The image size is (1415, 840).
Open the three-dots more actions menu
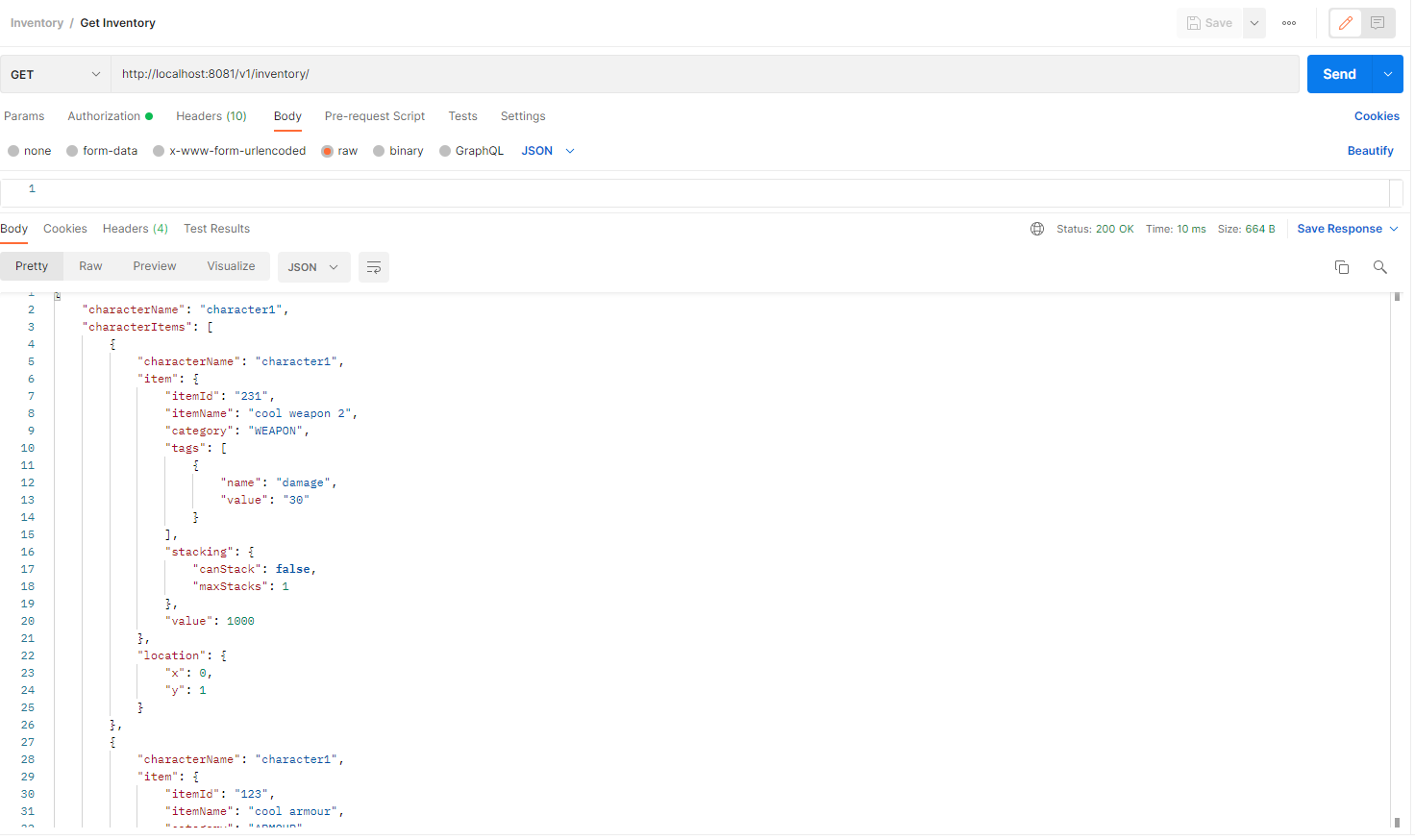pyautogui.click(x=1289, y=23)
